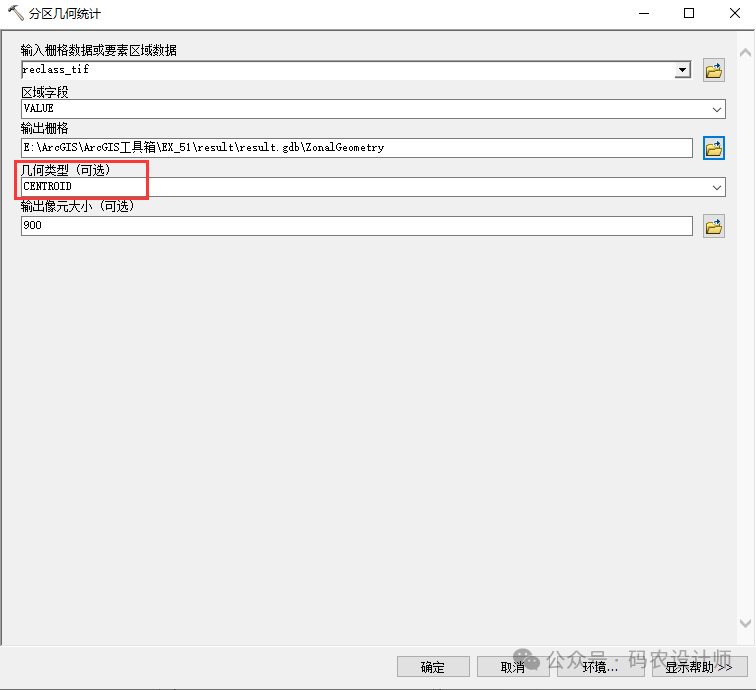Focus the ZonalGeometry output path field

(355, 148)
